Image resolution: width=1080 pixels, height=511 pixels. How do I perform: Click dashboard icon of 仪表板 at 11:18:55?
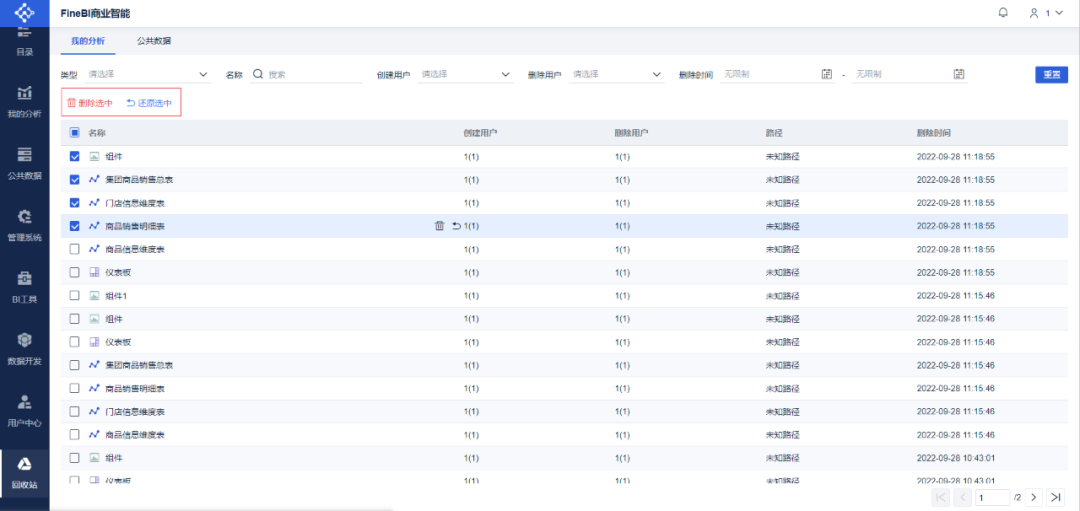coord(94,273)
